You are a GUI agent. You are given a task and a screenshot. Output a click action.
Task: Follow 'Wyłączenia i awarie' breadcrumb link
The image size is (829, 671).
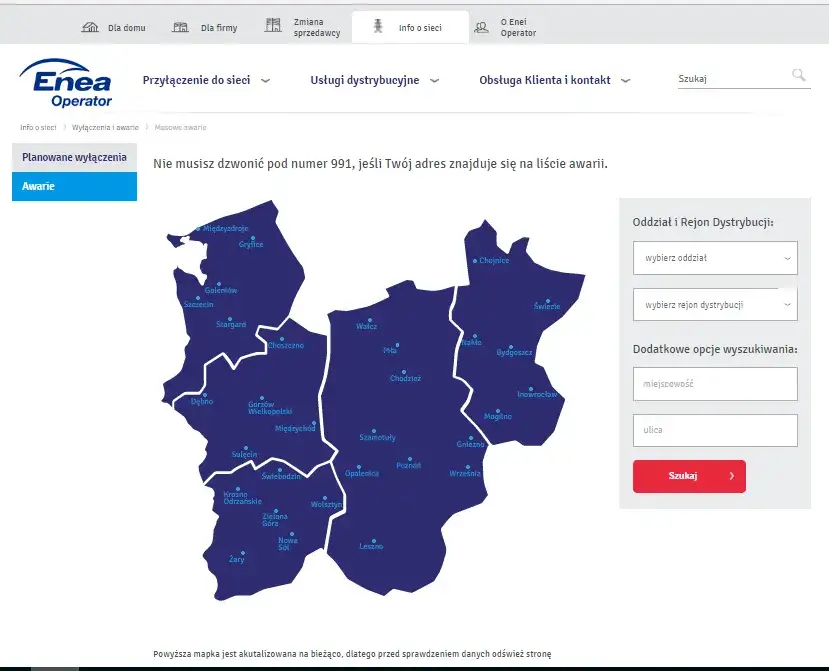[105, 128]
